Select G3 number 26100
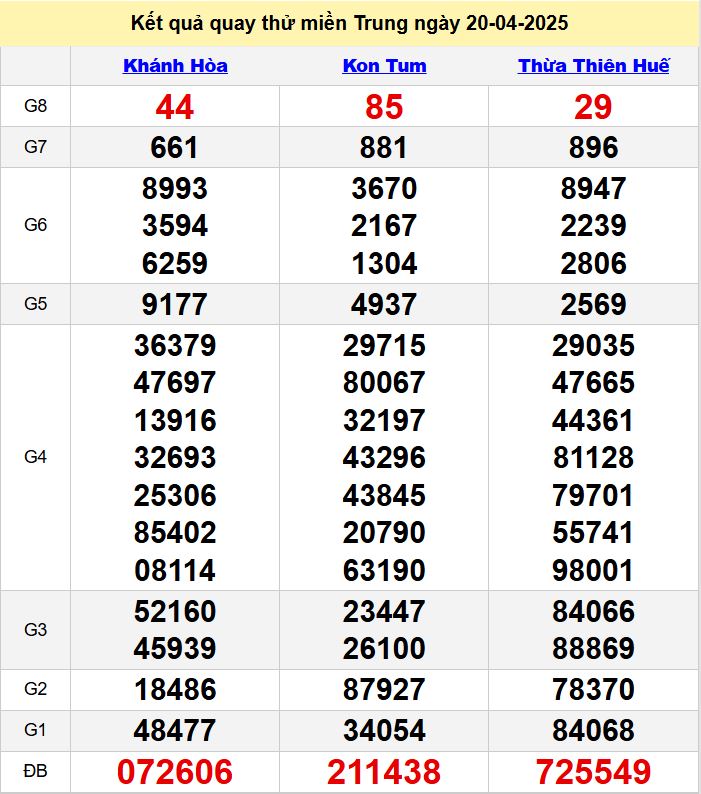 [384, 649]
